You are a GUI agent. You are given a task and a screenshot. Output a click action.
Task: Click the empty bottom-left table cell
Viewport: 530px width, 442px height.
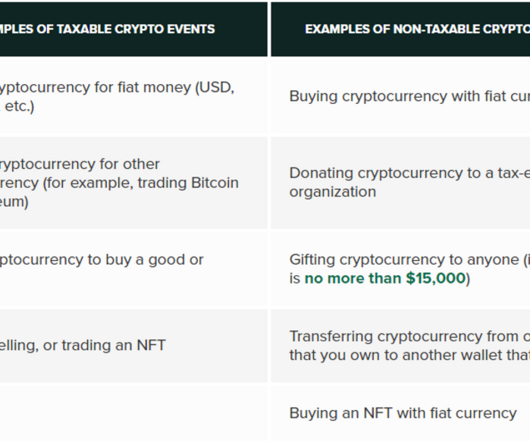click(x=134, y=413)
